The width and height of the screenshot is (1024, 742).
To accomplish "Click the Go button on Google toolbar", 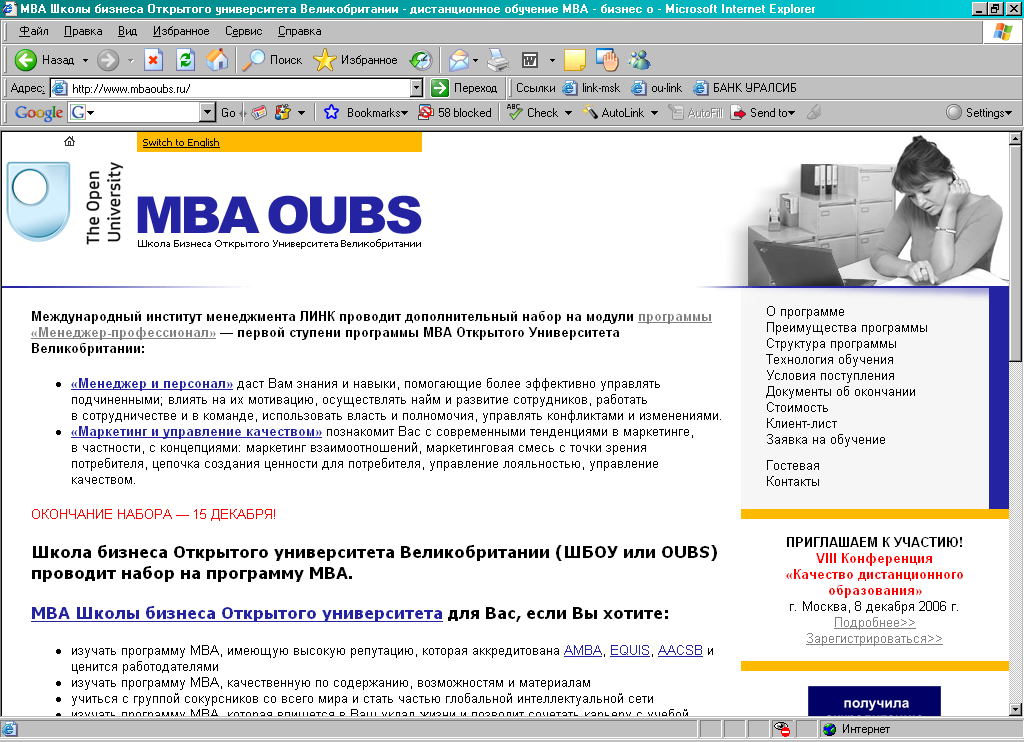I will (x=228, y=112).
